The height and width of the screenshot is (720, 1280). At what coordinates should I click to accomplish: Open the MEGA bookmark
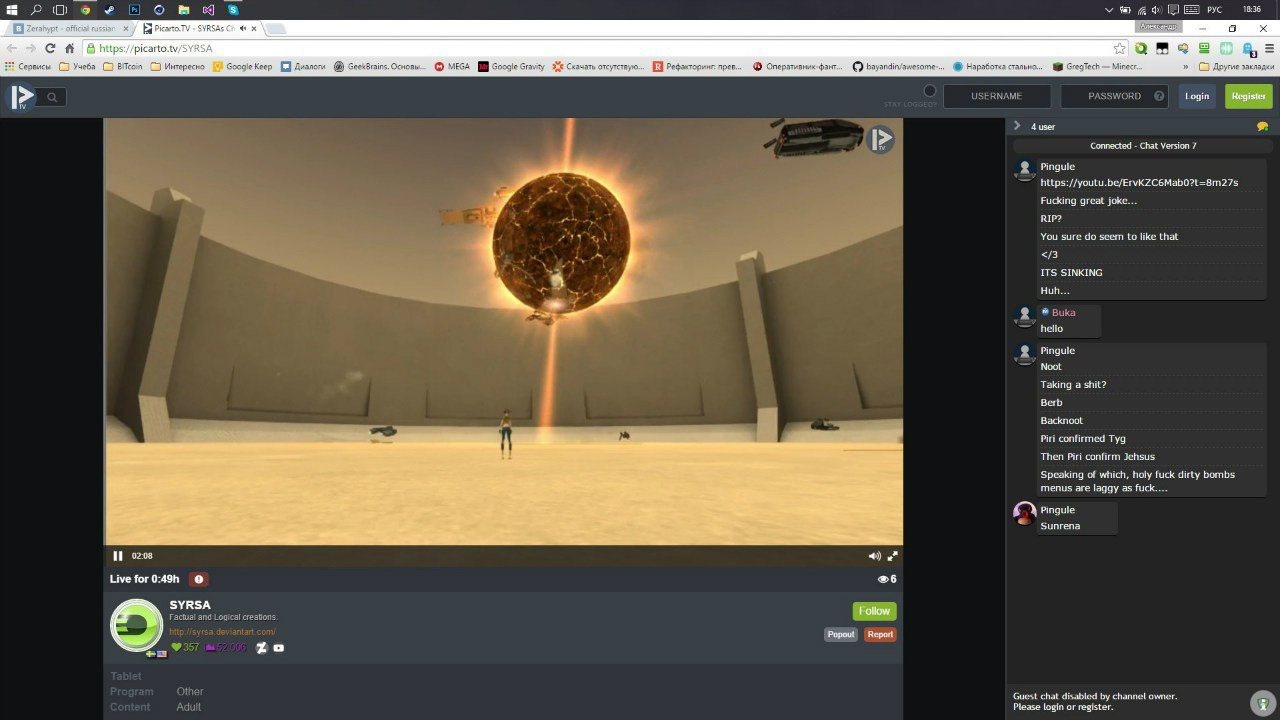click(x=452, y=67)
